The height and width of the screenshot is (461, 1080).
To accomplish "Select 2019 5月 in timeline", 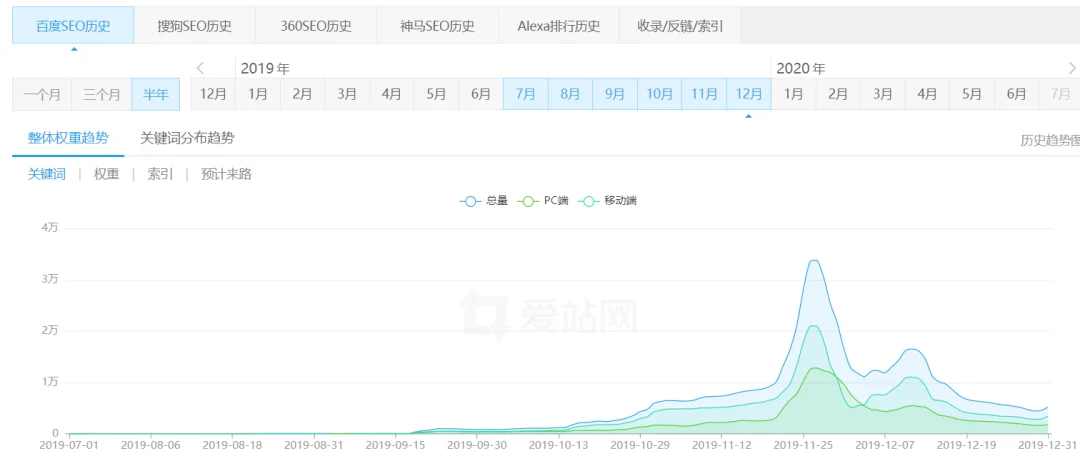I will pos(436,94).
